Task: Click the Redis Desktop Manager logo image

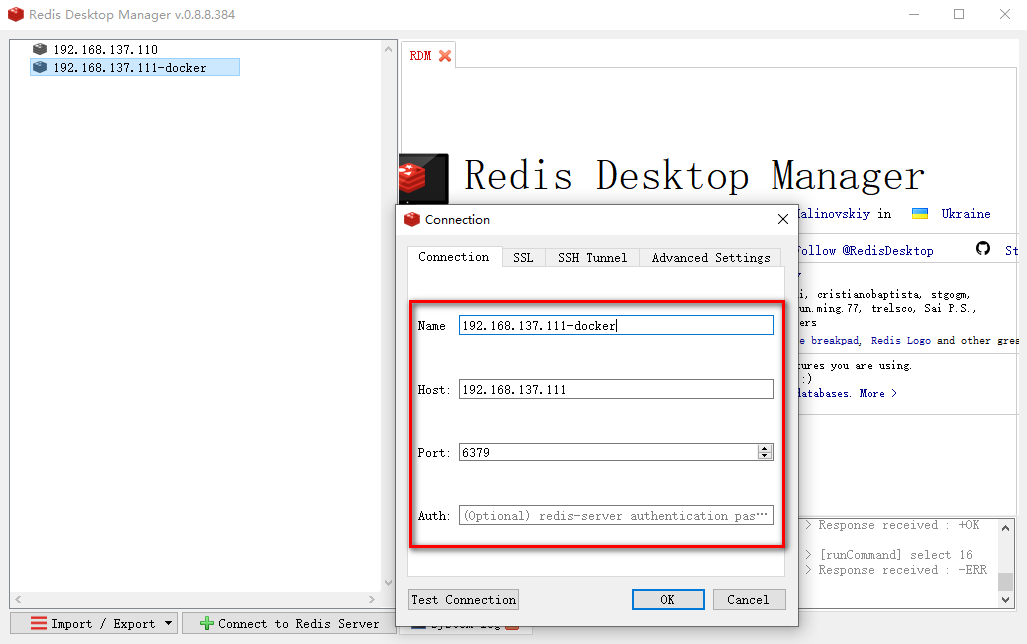Action: point(424,178)
